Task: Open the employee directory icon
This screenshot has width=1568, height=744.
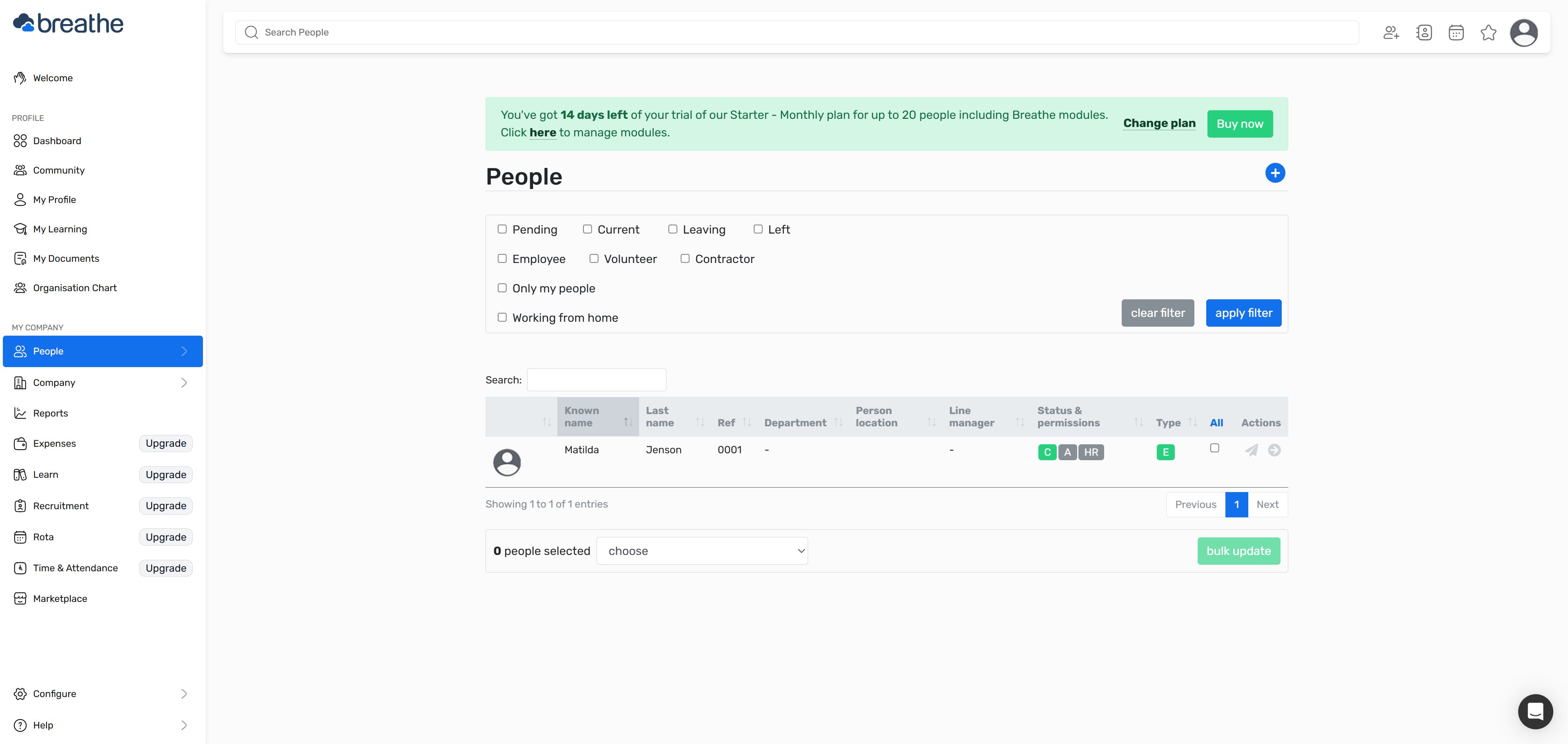Action: (x=1424, y=32)
